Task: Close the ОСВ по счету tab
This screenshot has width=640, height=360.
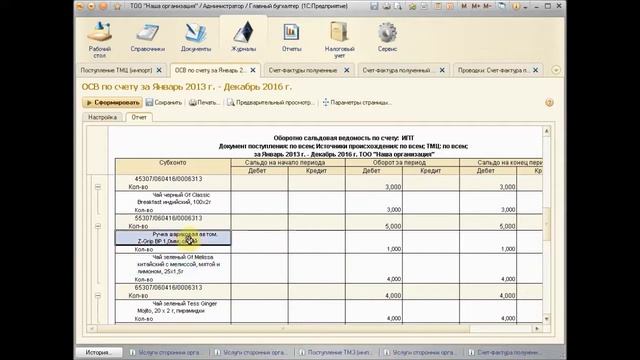Action: coord(253,70)
